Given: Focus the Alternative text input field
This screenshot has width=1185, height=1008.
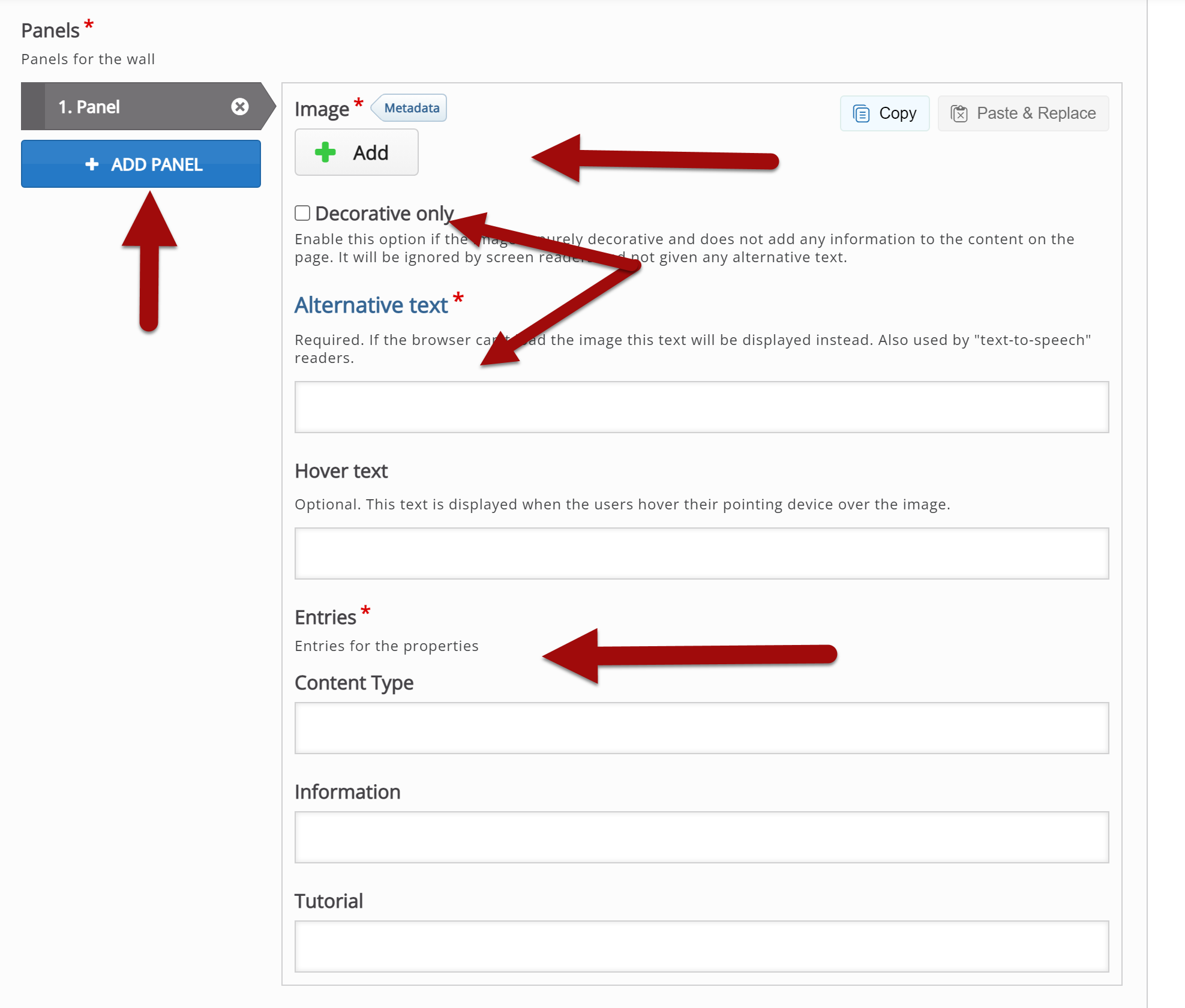Looking at the screenshot, I should [x=701, y=407].
